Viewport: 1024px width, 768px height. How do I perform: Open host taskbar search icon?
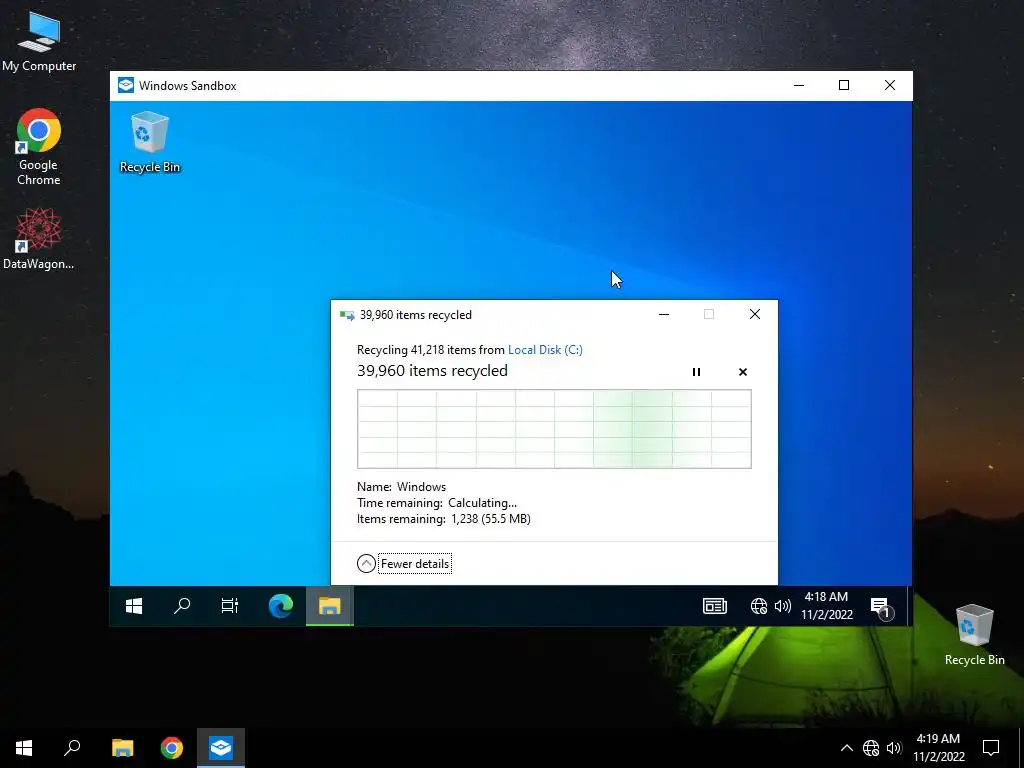(72, 748)
